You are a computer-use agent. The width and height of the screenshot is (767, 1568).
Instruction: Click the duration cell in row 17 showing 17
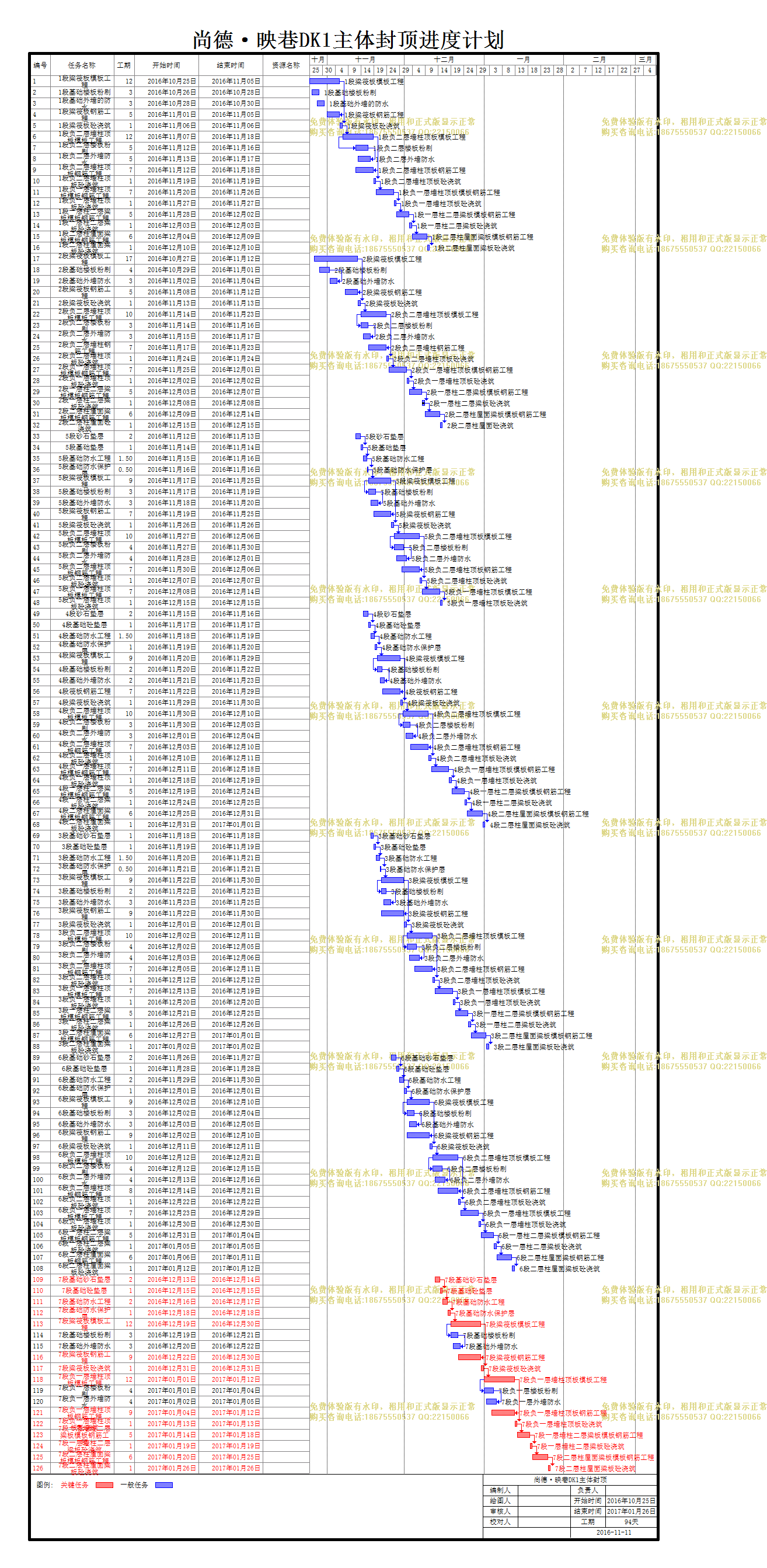pyautogui.click(x=124, y=259)
